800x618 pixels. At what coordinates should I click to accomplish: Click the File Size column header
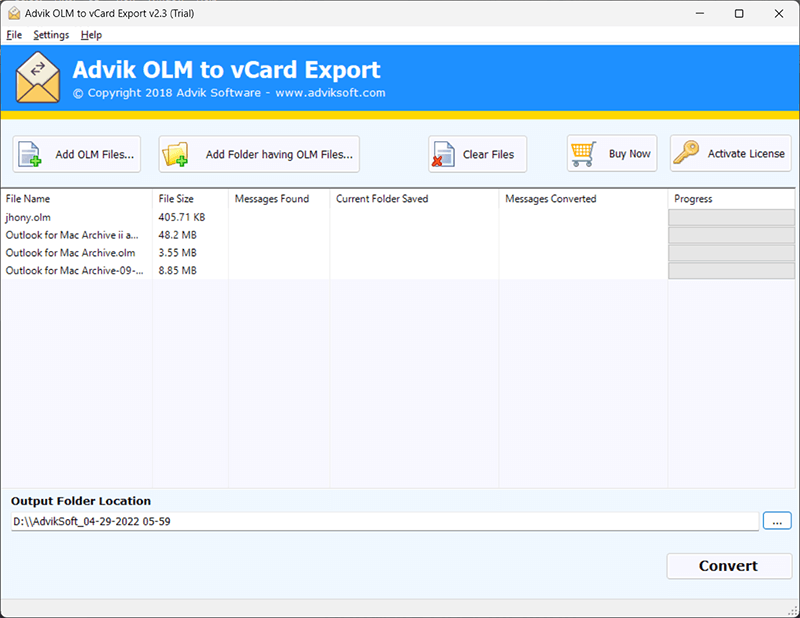pos(190,199)
